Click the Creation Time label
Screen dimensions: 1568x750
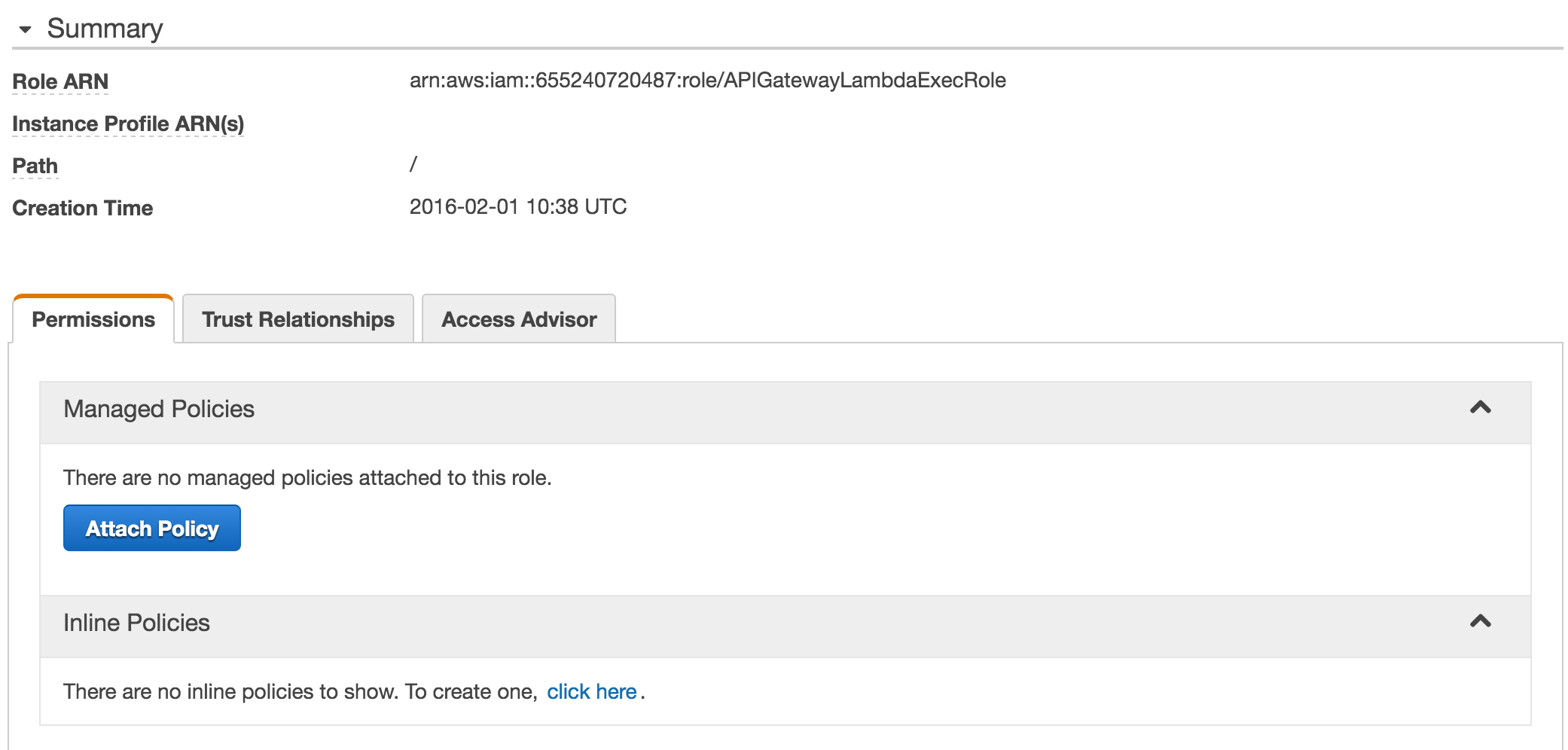[x=81, y=208]
